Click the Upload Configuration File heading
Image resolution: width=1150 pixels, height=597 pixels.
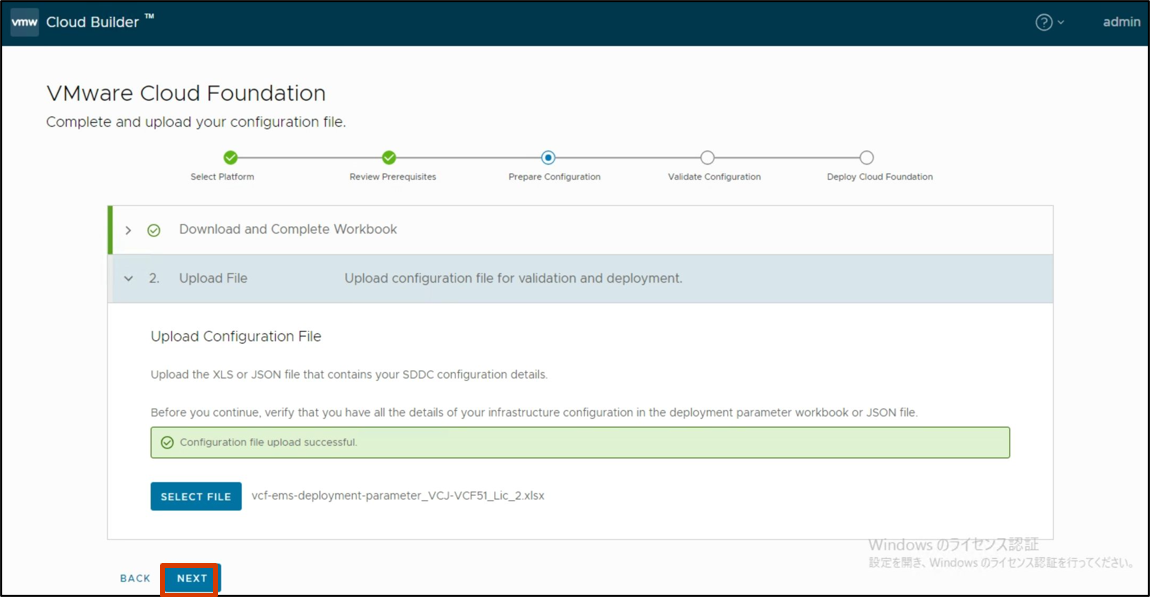236,337
